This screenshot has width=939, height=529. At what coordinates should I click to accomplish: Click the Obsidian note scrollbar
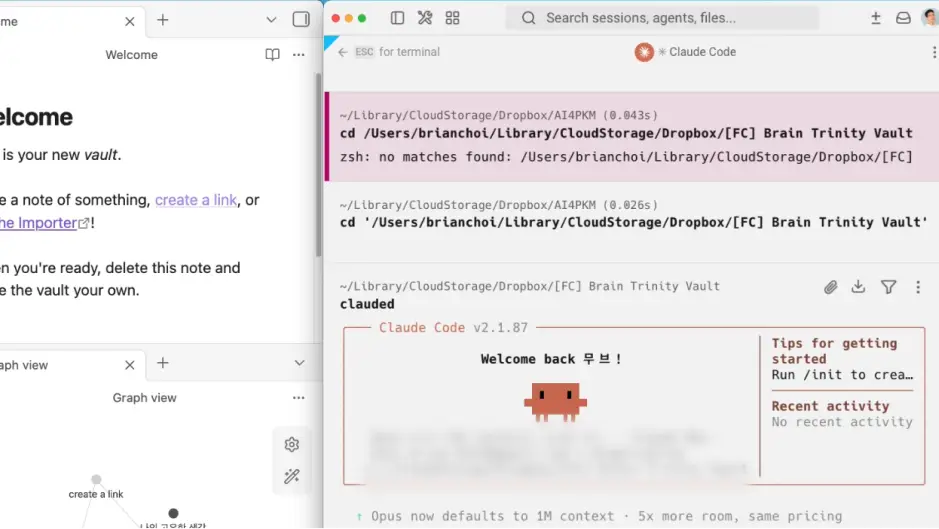(x=319, y=165)
